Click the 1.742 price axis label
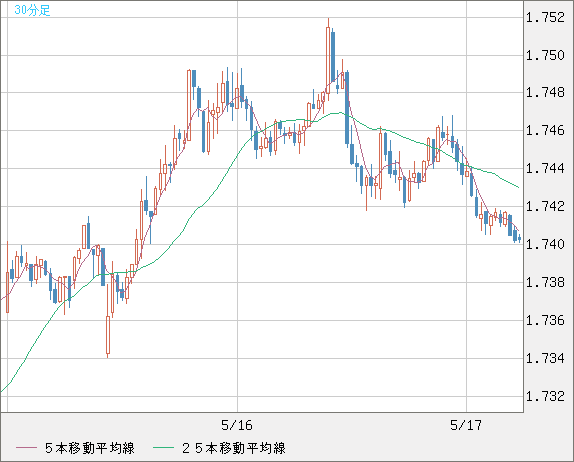This screenshot has width=574, height=462. 545,206
